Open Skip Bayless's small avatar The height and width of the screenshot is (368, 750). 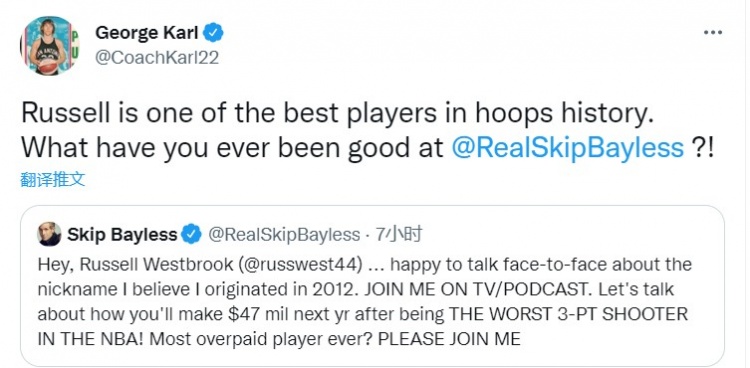(x=49, y=234)
